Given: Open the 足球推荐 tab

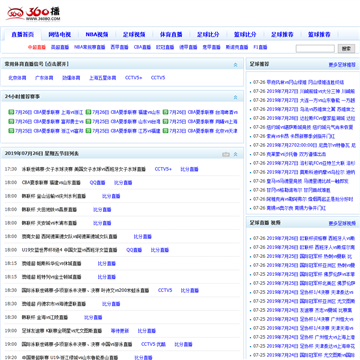Looking at the screenshot, I should click(282, 35).
